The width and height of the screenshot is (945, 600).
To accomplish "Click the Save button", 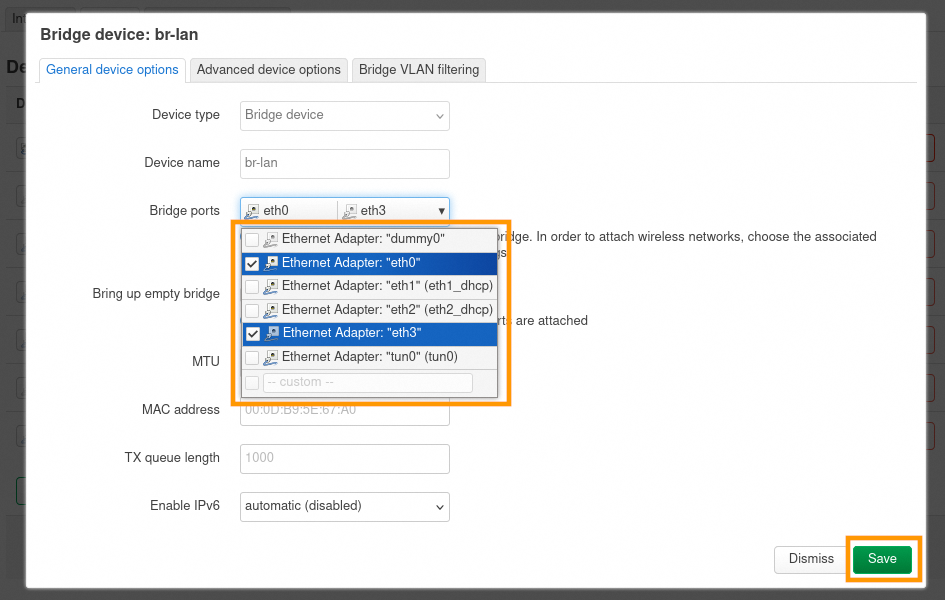I will [882, 559].
